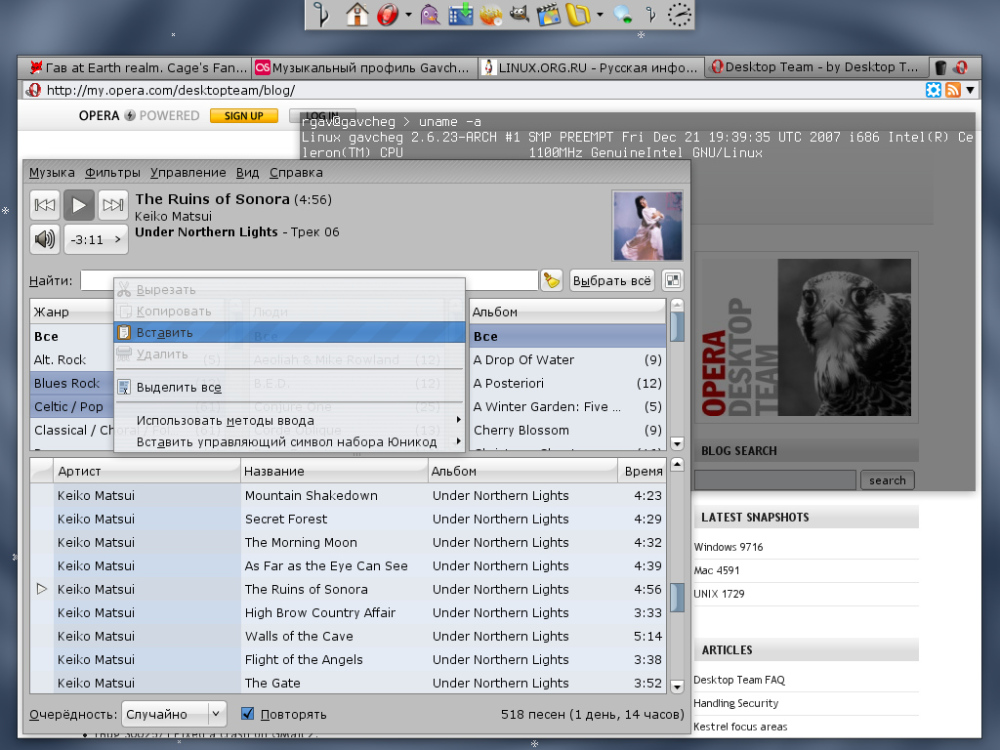
Task: Click the Выбрать всё button
Action: pos(612,280)
